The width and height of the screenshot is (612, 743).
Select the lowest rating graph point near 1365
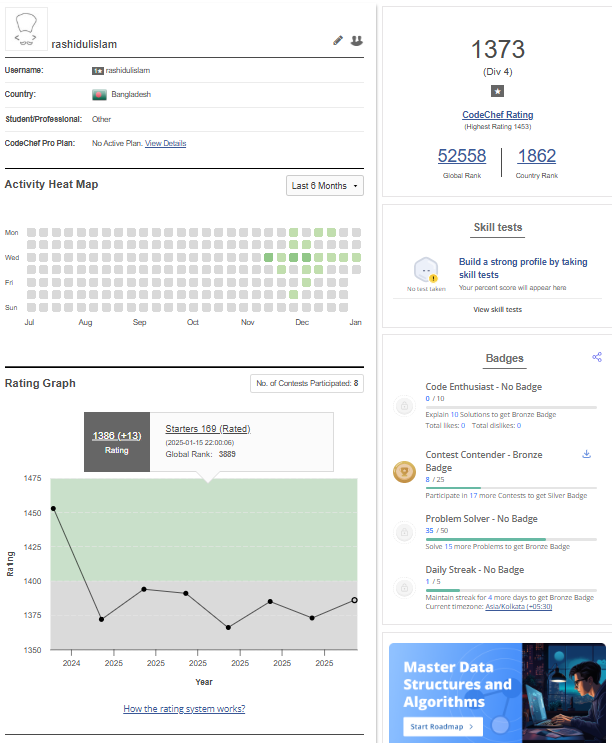coord(228,627)
